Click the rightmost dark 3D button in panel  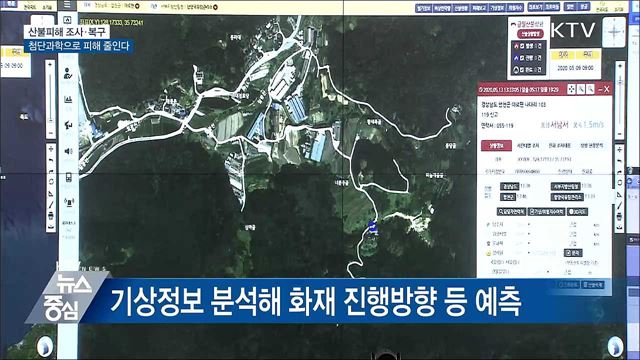pyautogui.click(x=578, y=212)
